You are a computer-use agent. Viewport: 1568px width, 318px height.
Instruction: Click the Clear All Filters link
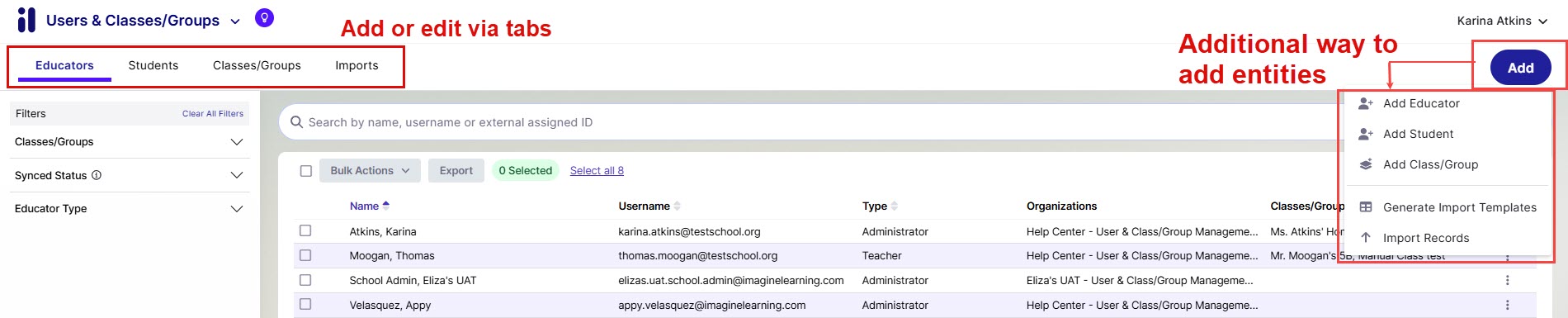pyautogui.click(x=213, y=113)
